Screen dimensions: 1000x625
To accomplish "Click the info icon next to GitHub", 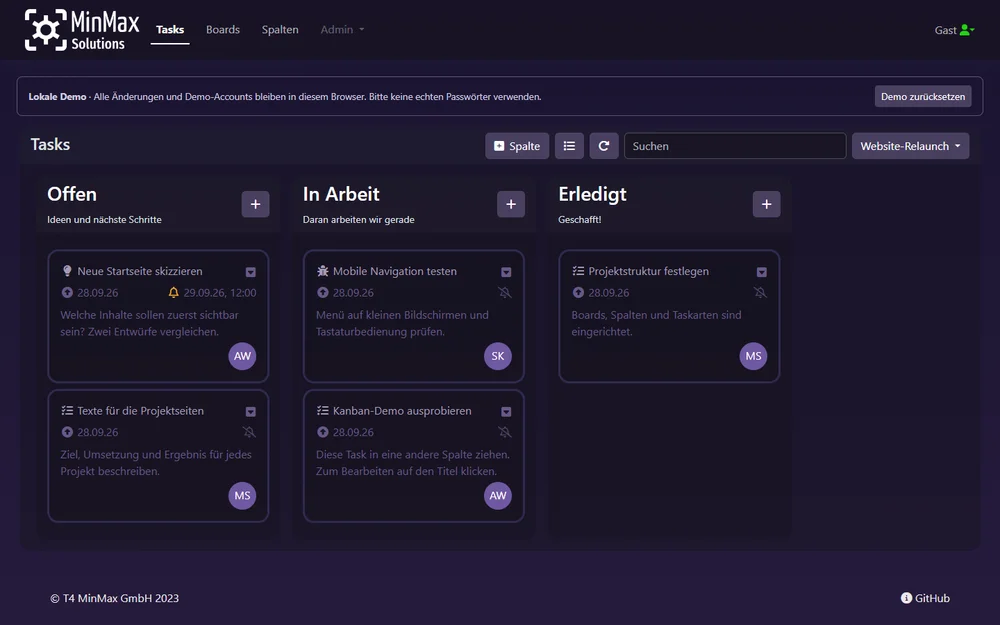I will tap(906, 598).
